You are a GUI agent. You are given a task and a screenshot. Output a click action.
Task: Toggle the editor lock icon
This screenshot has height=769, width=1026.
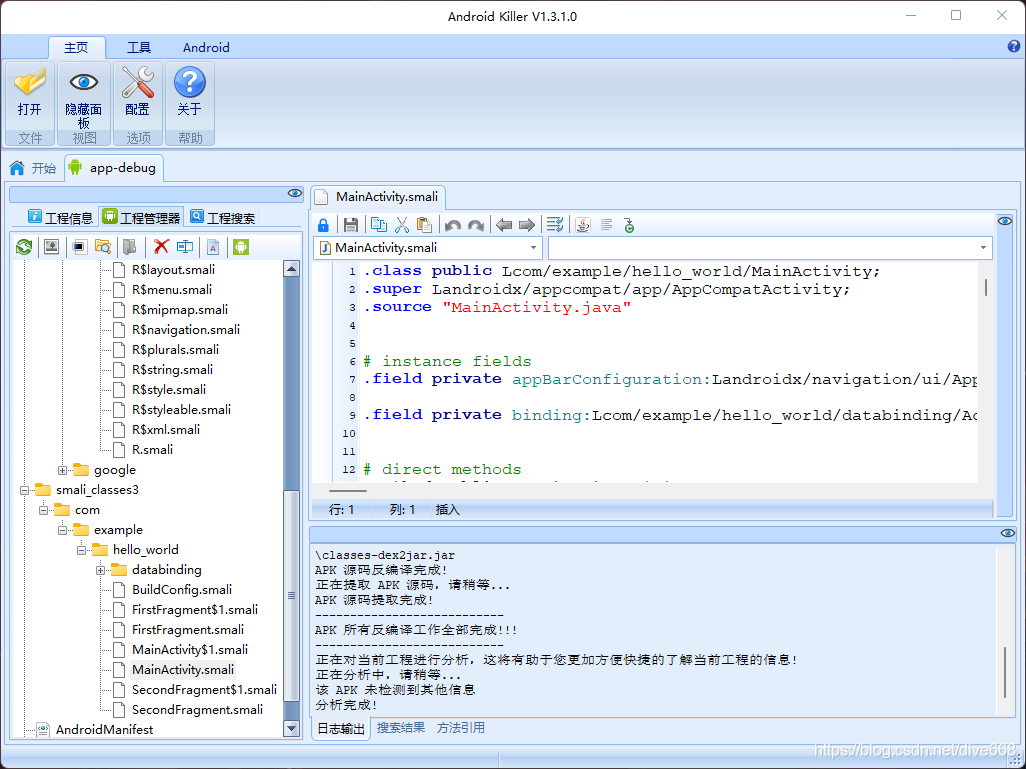click(323, 225)
